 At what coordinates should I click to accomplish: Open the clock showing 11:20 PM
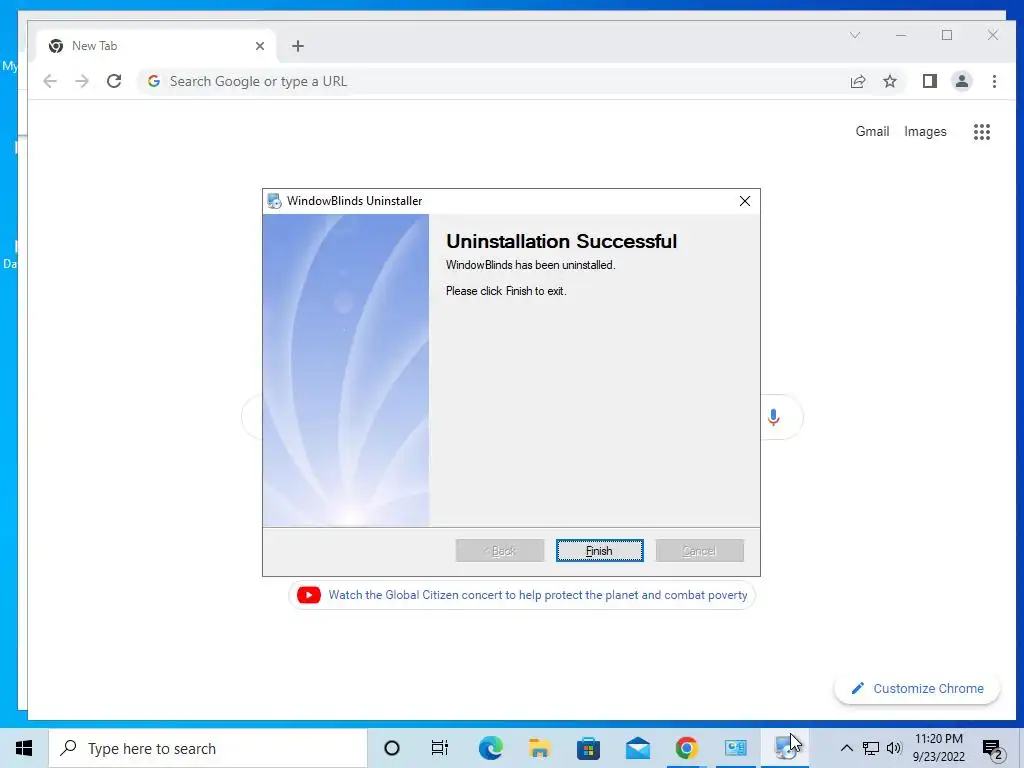938,748
